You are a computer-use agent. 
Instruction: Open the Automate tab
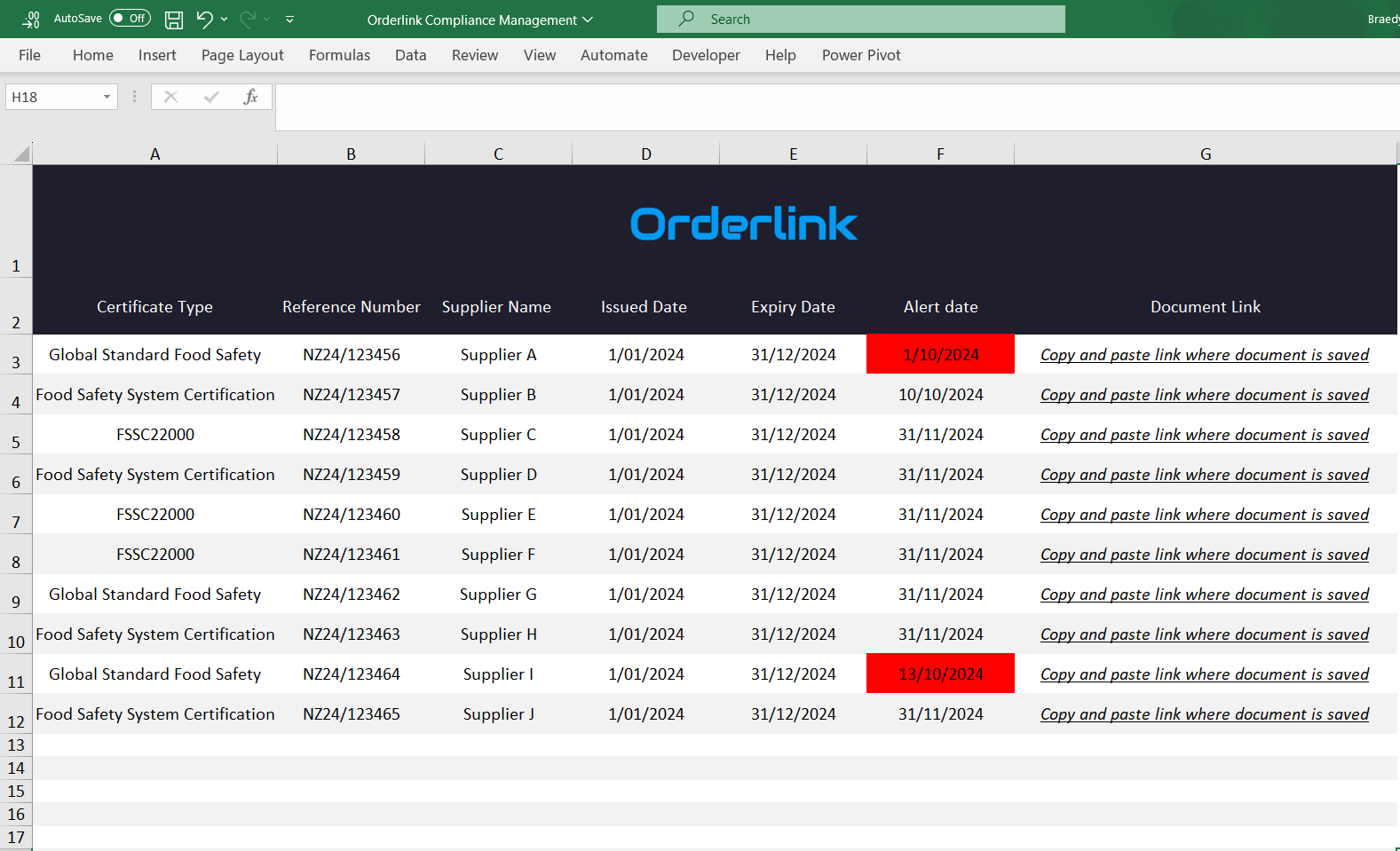[x=614, y=55]
